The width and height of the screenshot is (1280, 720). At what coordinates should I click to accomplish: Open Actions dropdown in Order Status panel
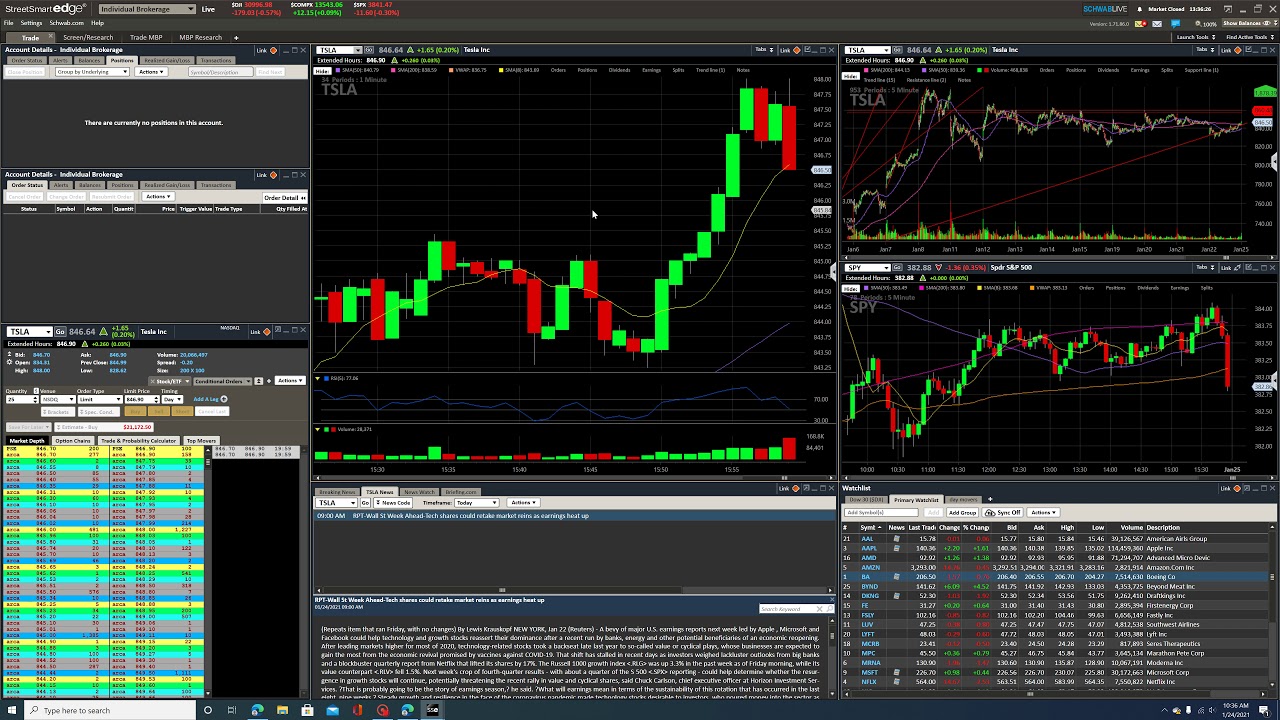point(158,197)
